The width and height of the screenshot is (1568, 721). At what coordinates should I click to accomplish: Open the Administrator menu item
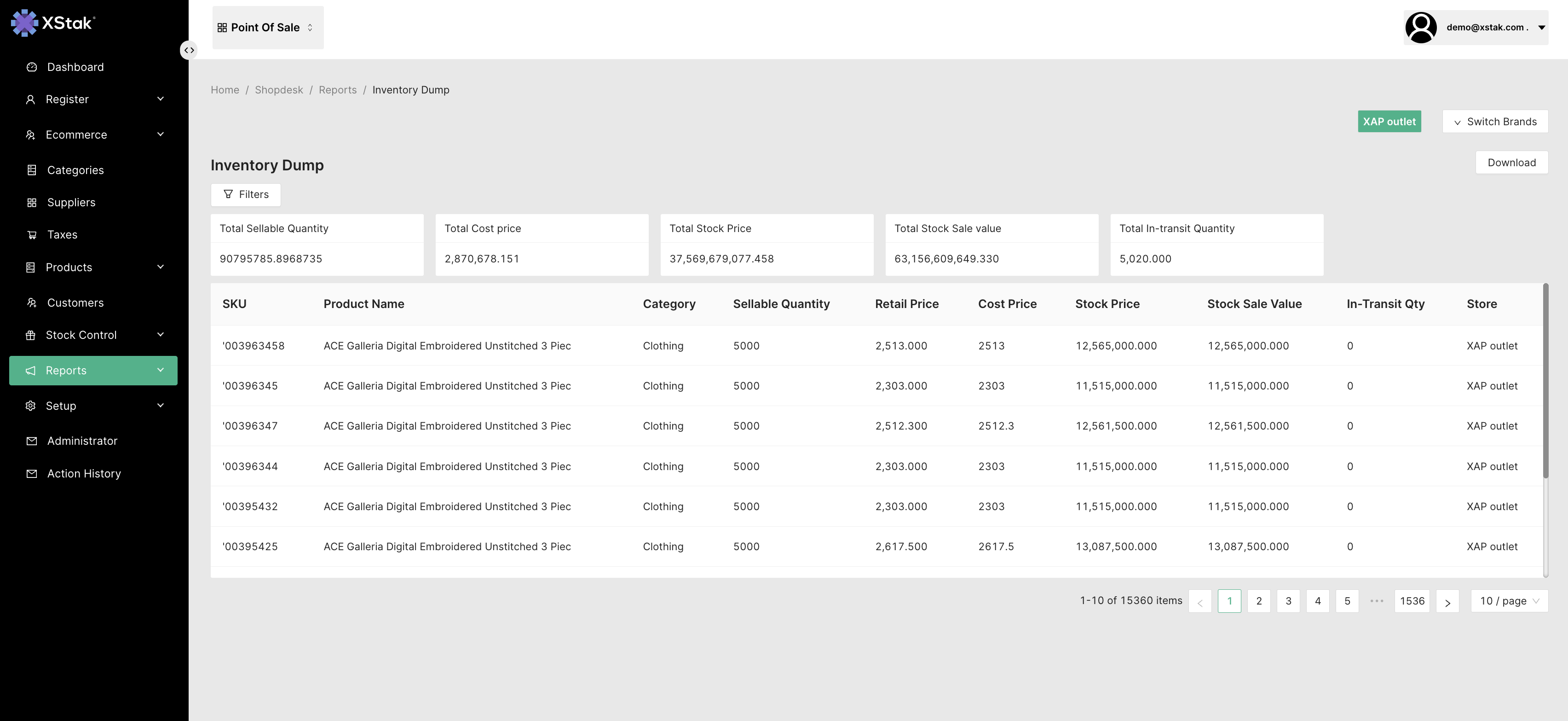82,441
